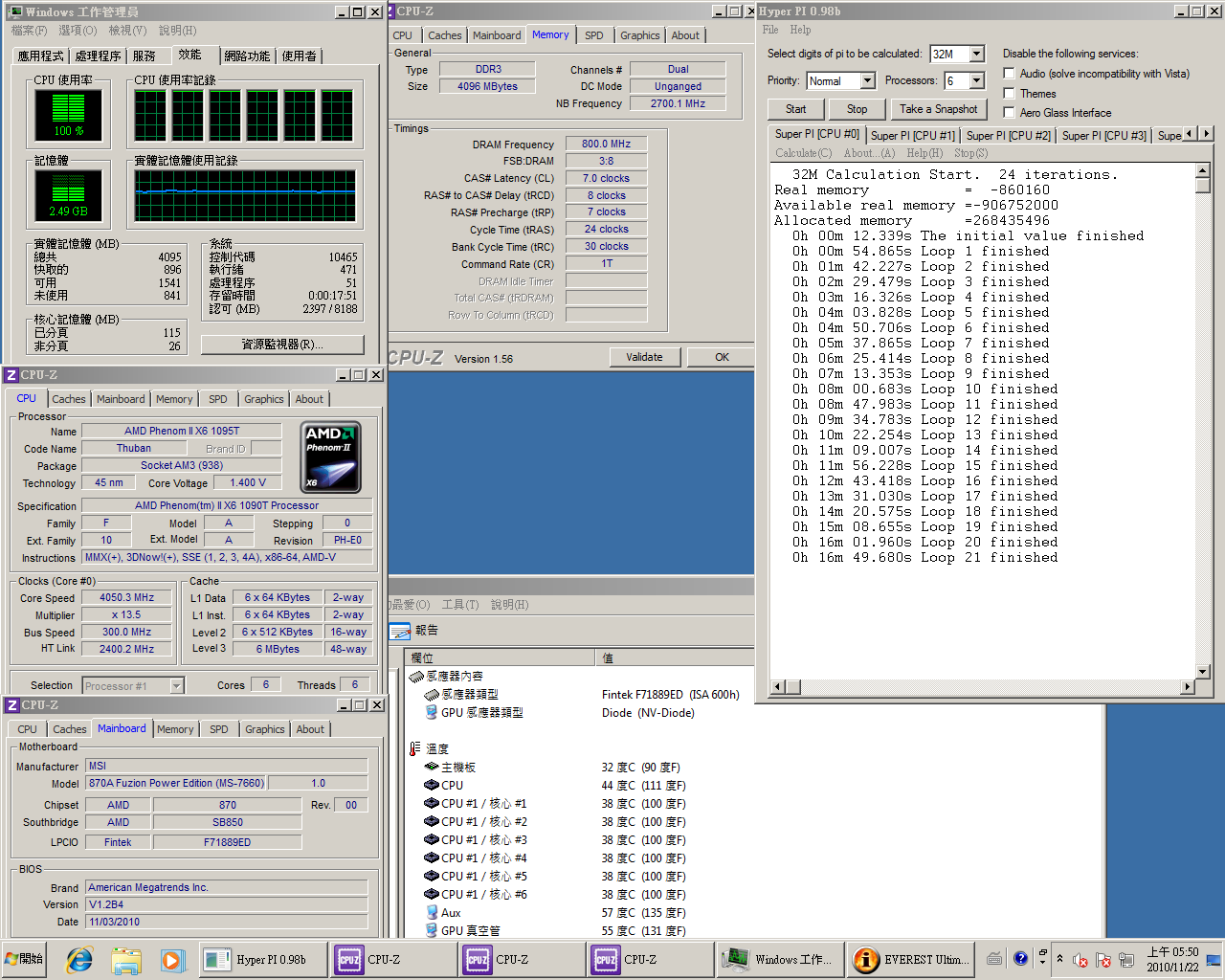Click the network icon in system tray
The width and height of the screenshot is (1225, 980).
[1125, 960]
